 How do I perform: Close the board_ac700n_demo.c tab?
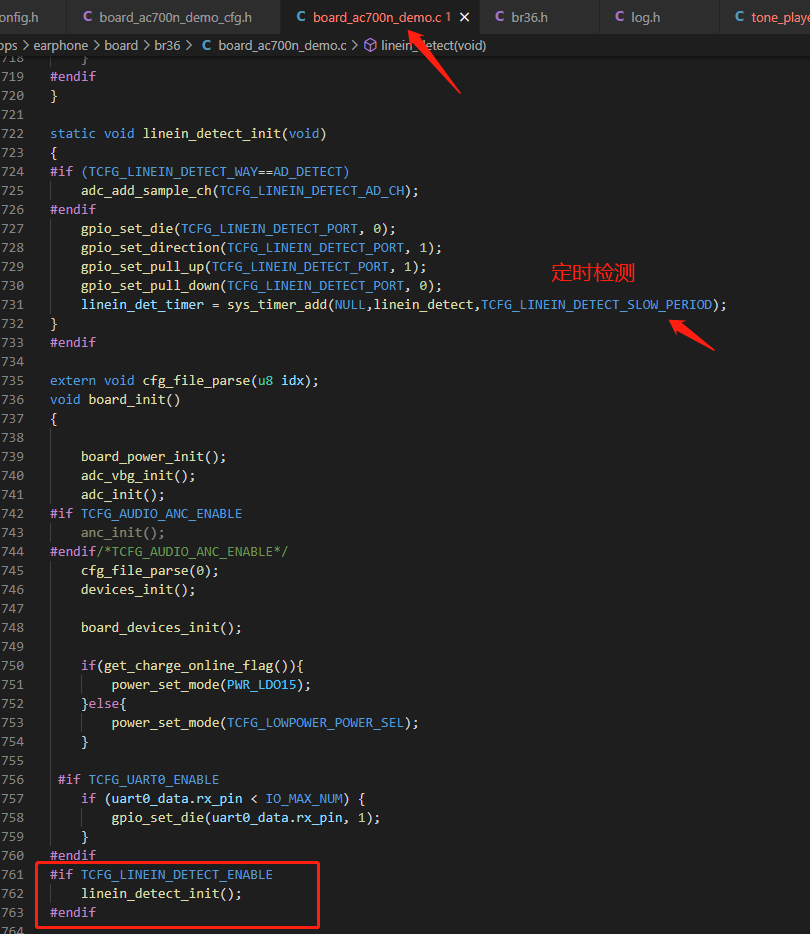(x=465, y=17)
